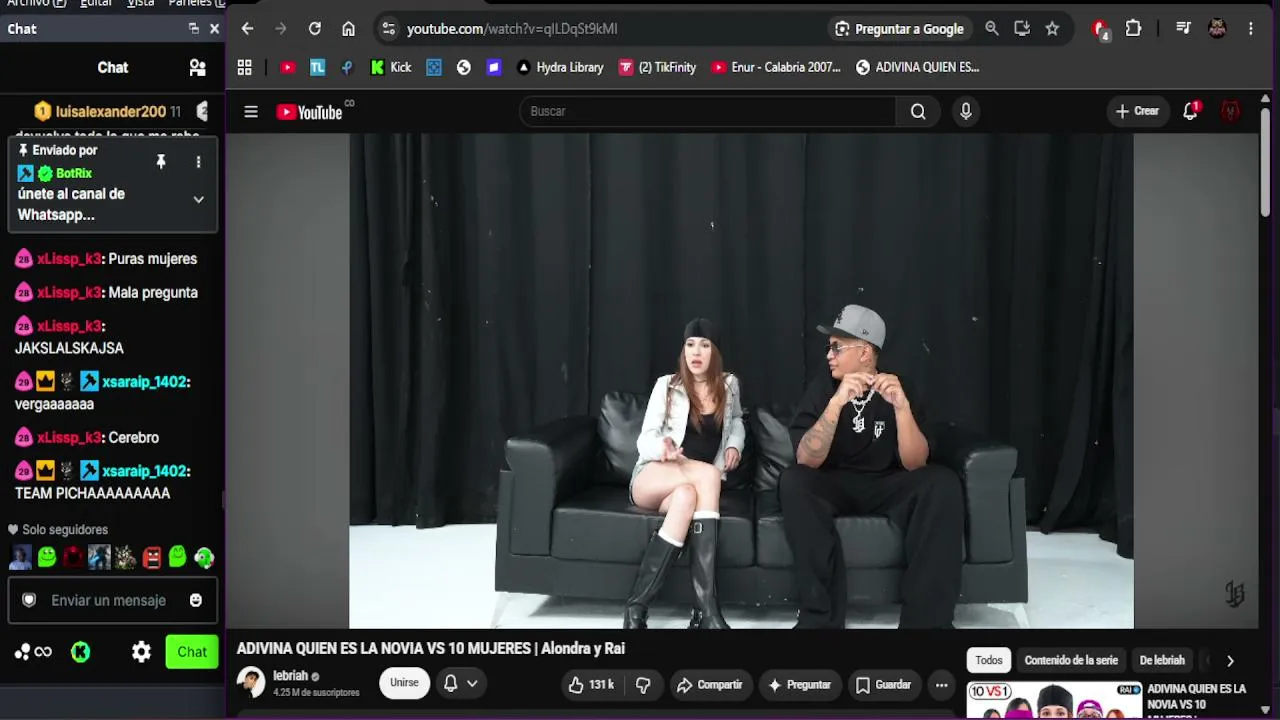Go to YouTube home via logo
1280x720 pixels.
click(x=310, y=112)
